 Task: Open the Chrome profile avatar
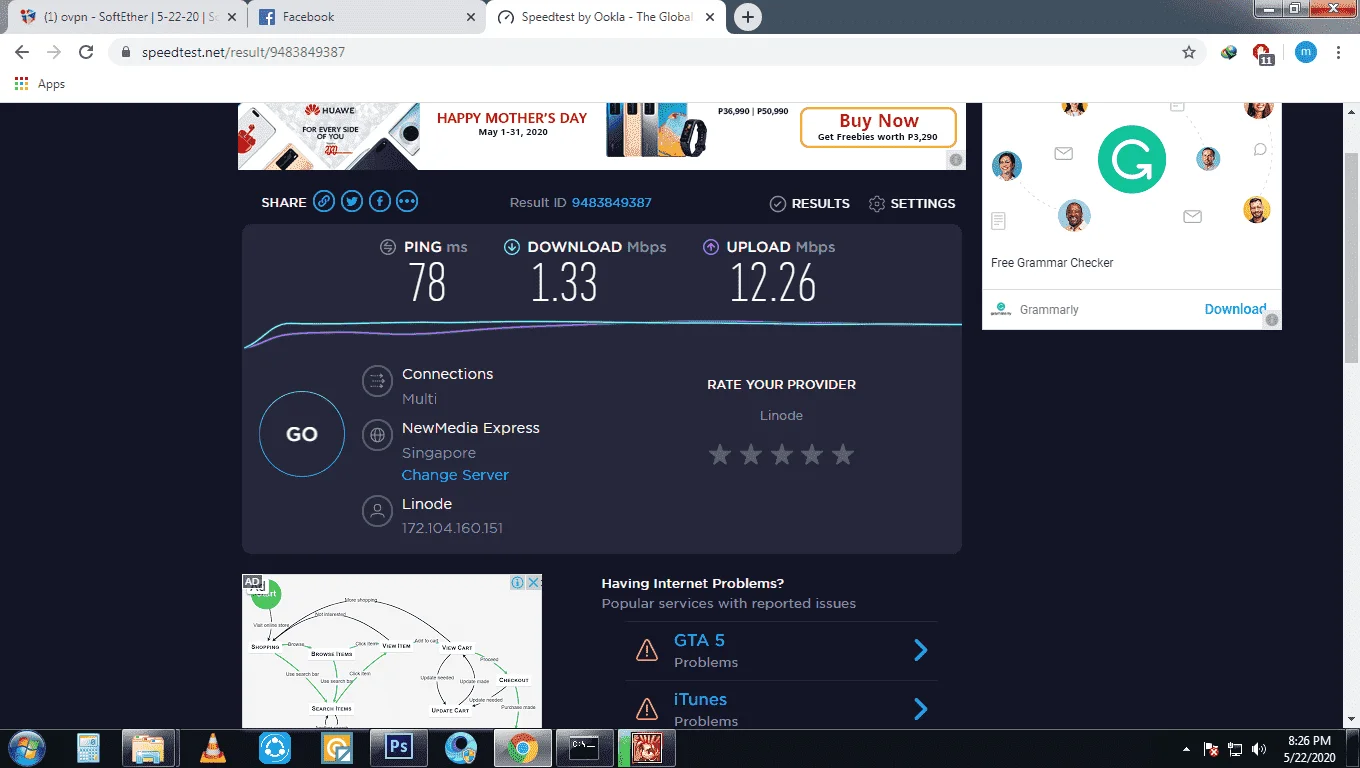[x=1306, y=52]
